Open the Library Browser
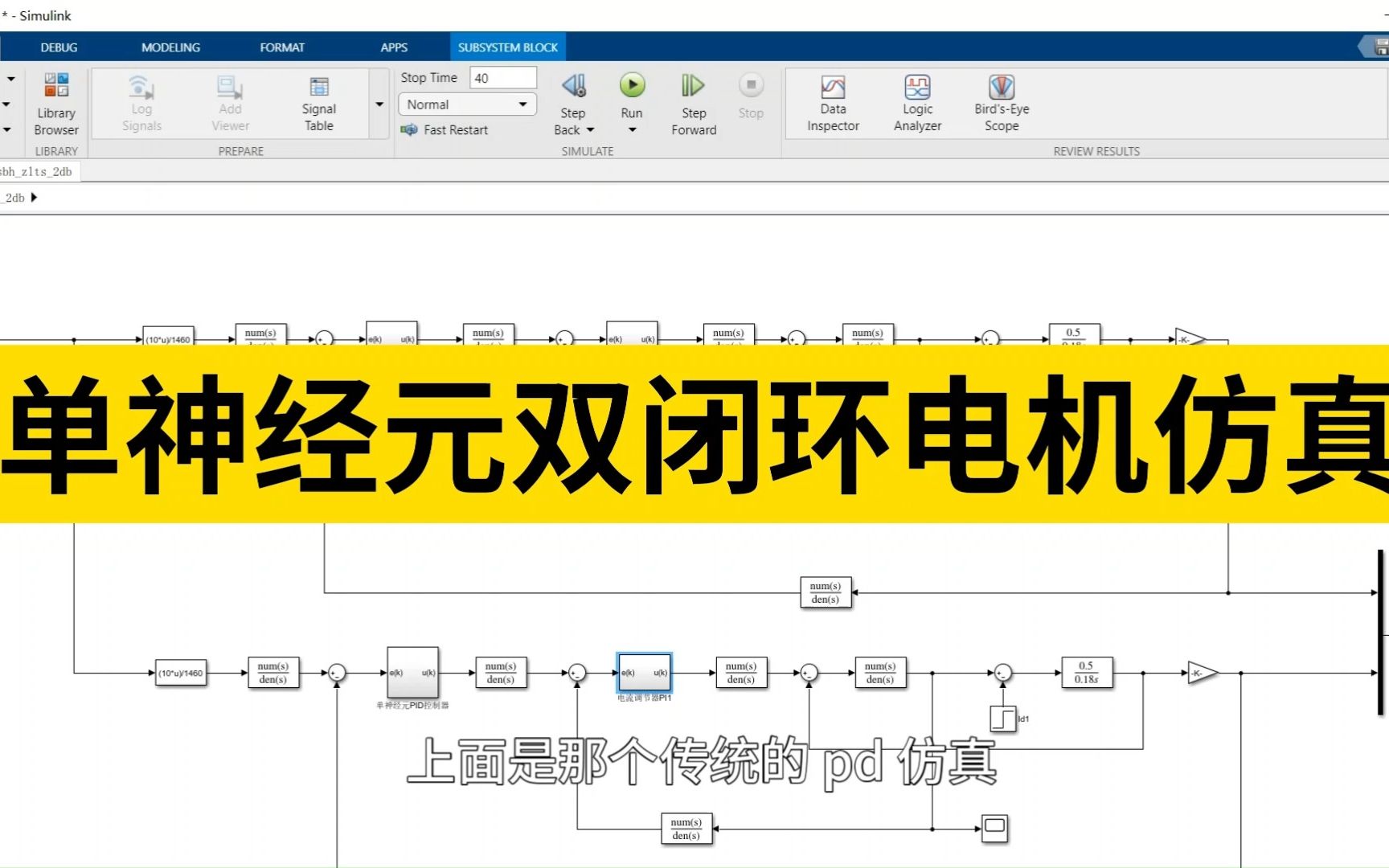The image size is (1389, 868). click(x=56, y=103)
